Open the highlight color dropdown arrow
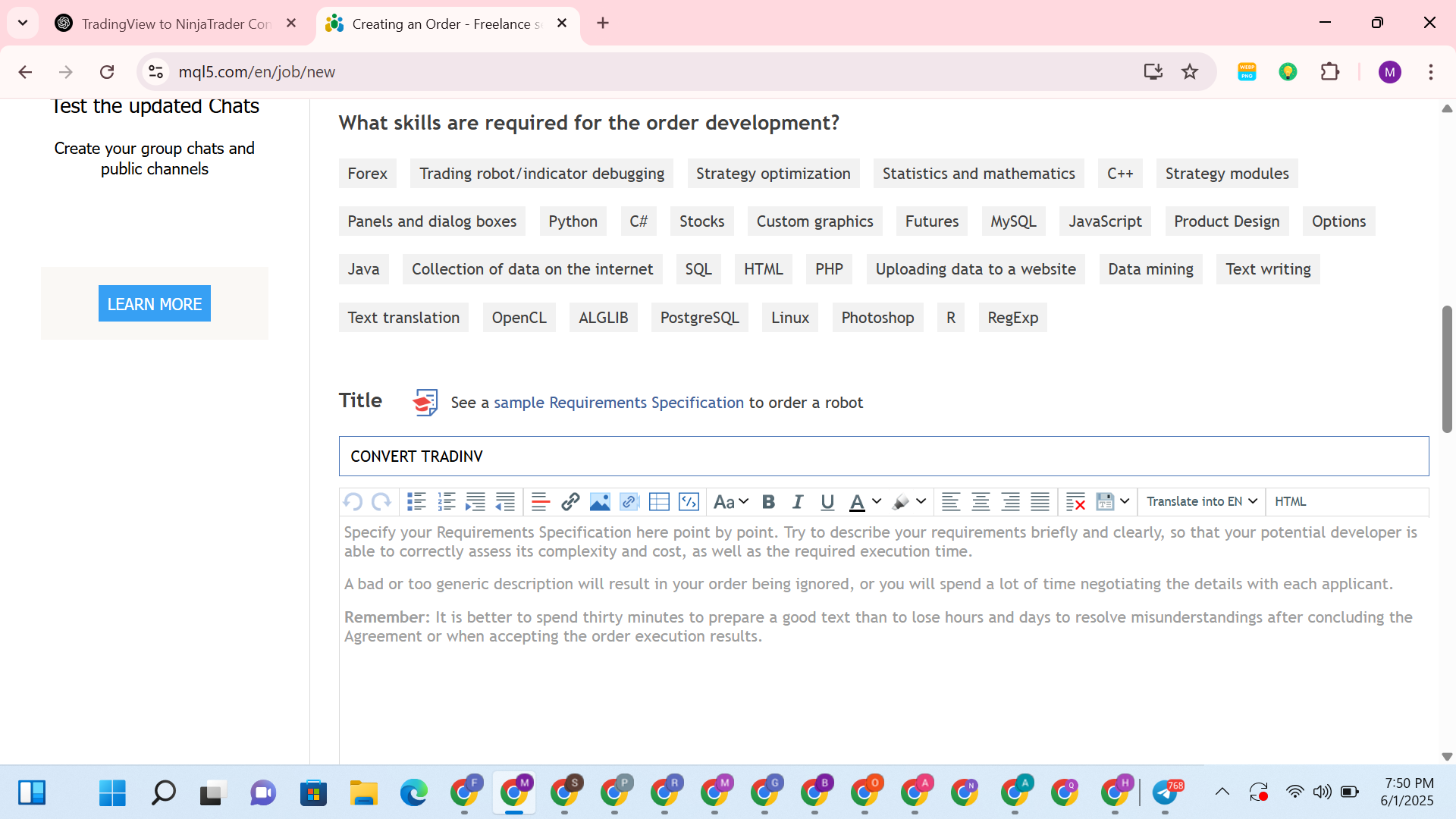The height and width of the screenshot is (819, 1456). pyautogui.click(x=921, y=501)
